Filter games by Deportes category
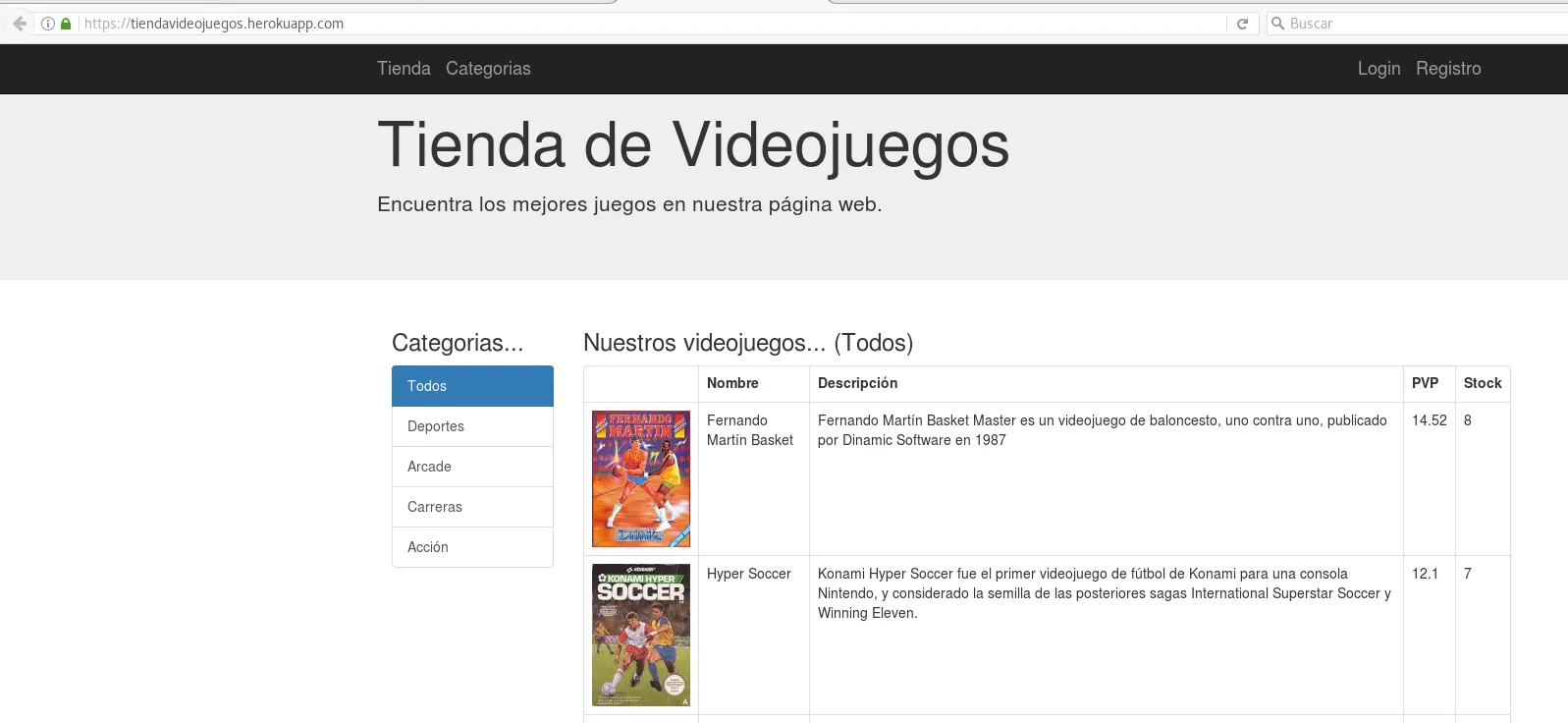 click(x=472, y=426)
